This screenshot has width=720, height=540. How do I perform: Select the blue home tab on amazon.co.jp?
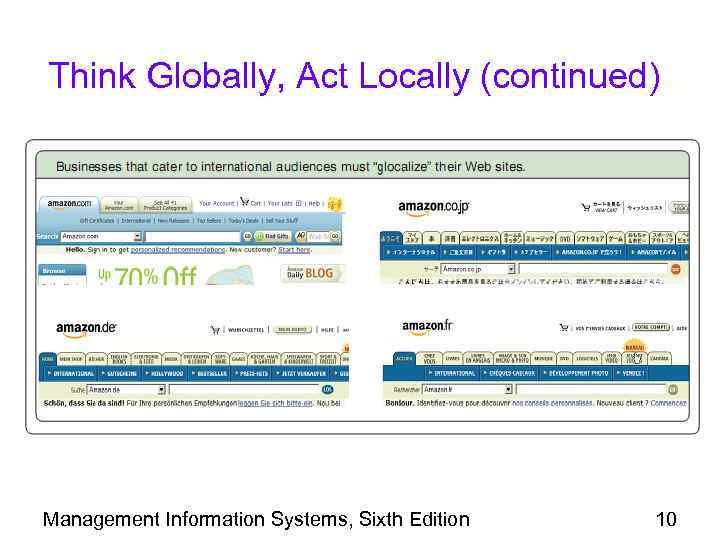(x=391, y=238)
